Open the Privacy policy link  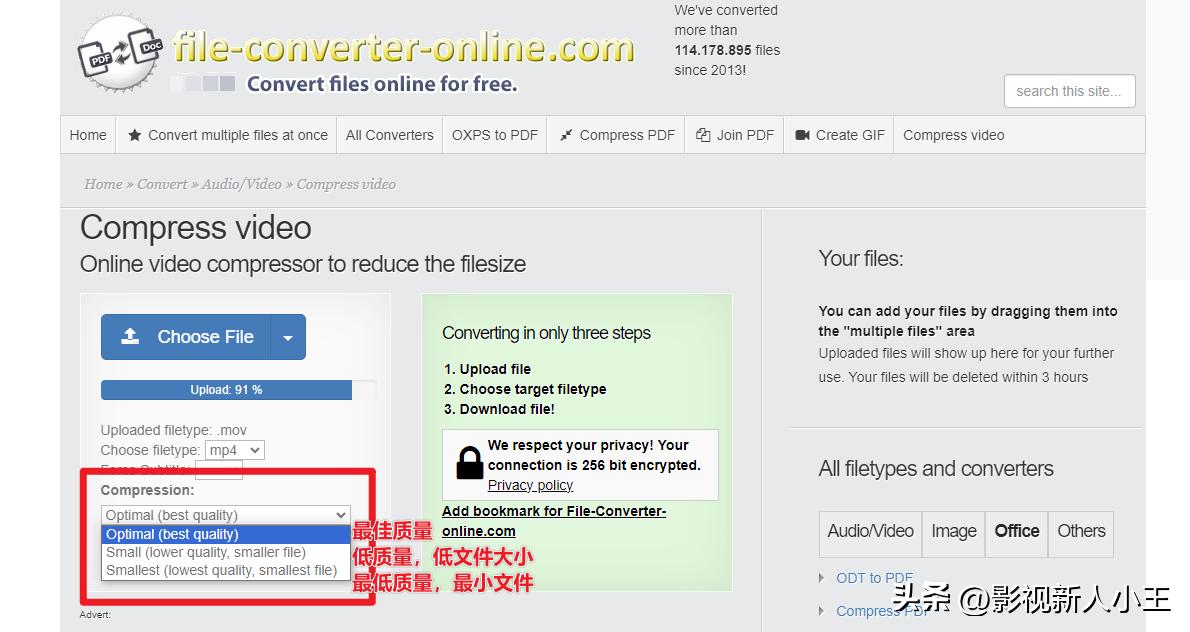[x=530, y=486]
